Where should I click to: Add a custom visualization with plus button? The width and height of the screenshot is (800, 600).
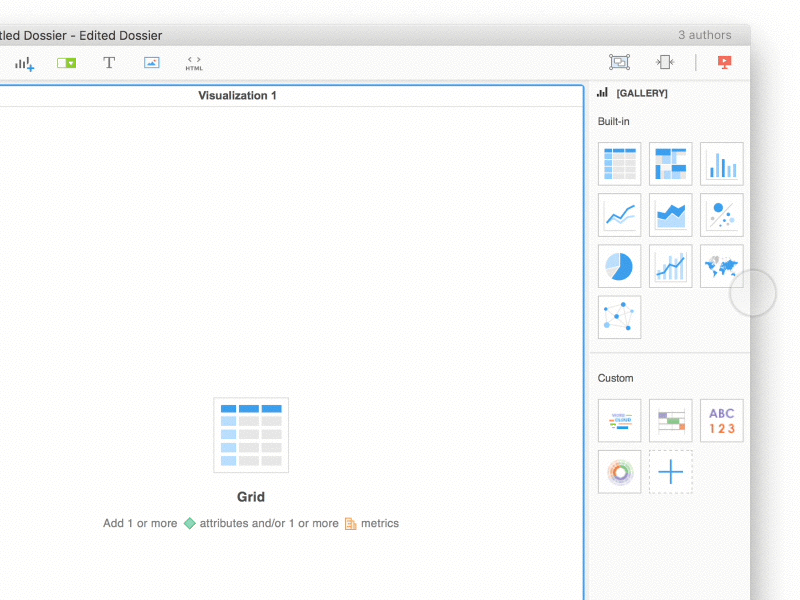point(670,471)
